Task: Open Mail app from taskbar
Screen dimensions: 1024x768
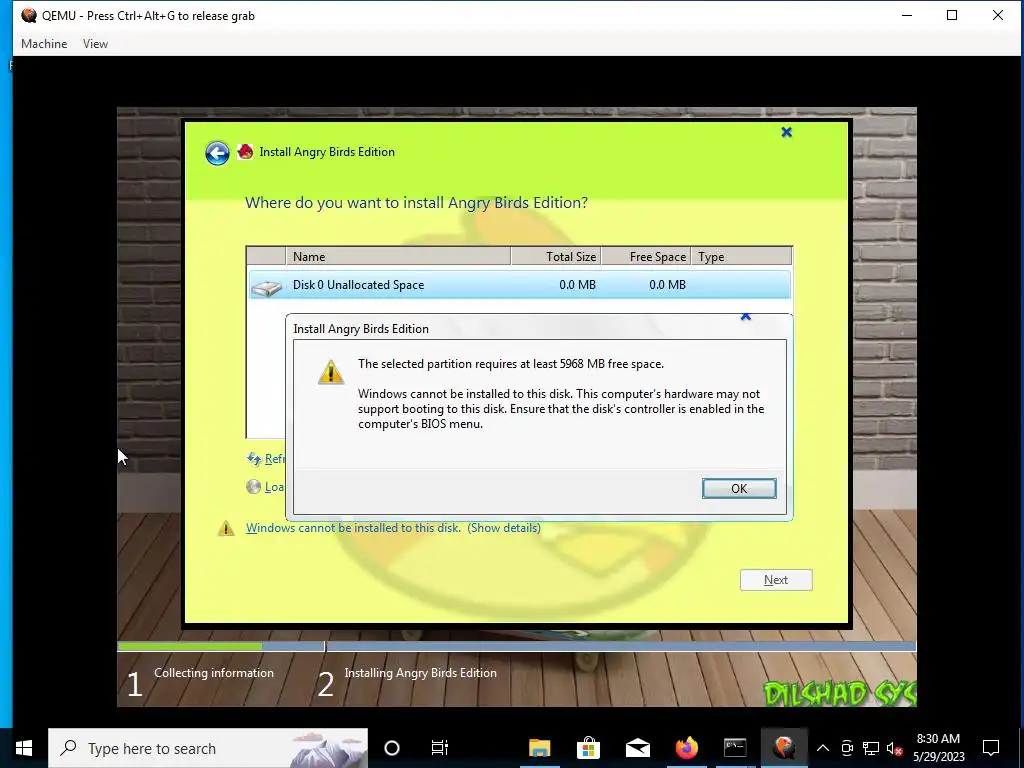Action: click(637, 748)
